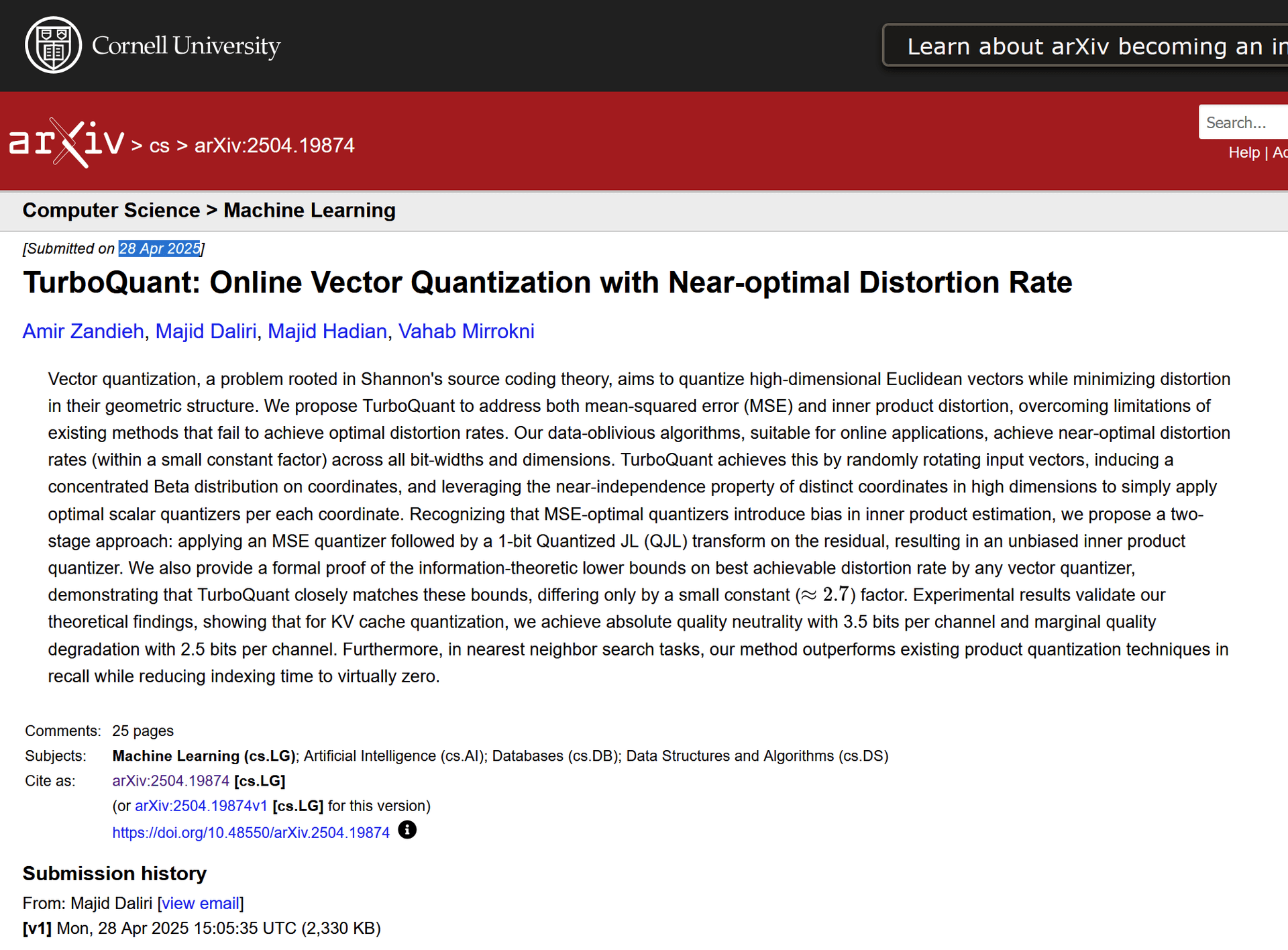Image resolution: width=1288 pixels, height=950 pixels.
Task: Click the highlighted 28 Apr 2025 date
Action: [x=159, y=249]
